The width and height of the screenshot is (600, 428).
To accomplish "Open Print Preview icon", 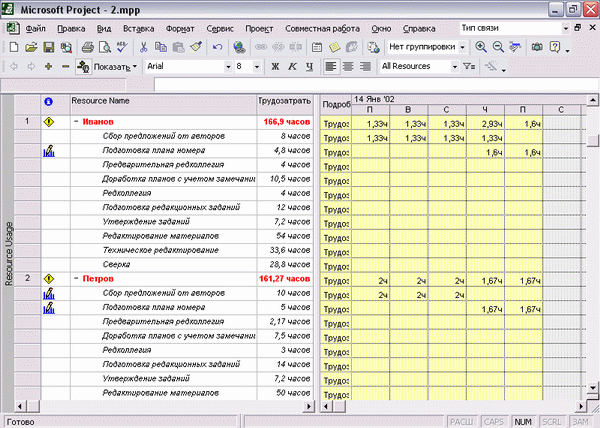I will tap(104, 47).
